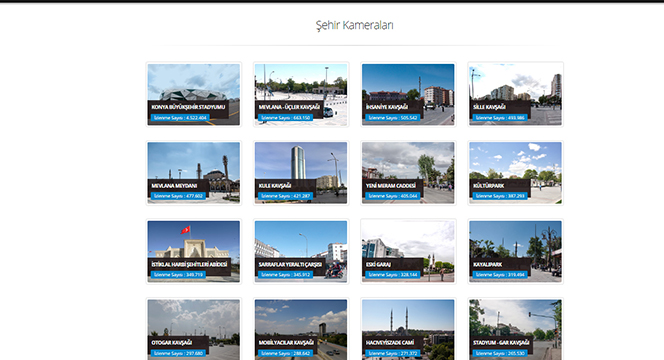664x360 pixels.
Task: Open the Otogar Kavşağı camera thumbnail
Action: coord(194,330)
